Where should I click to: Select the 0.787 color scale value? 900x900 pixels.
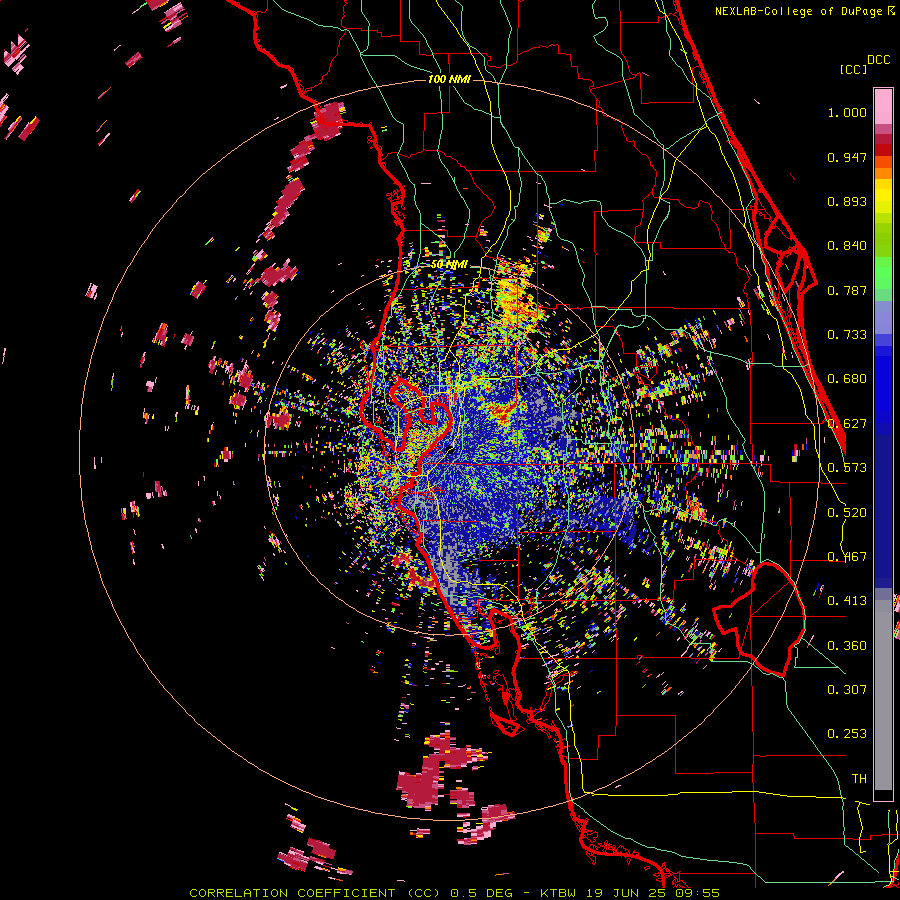pos(847,290)
